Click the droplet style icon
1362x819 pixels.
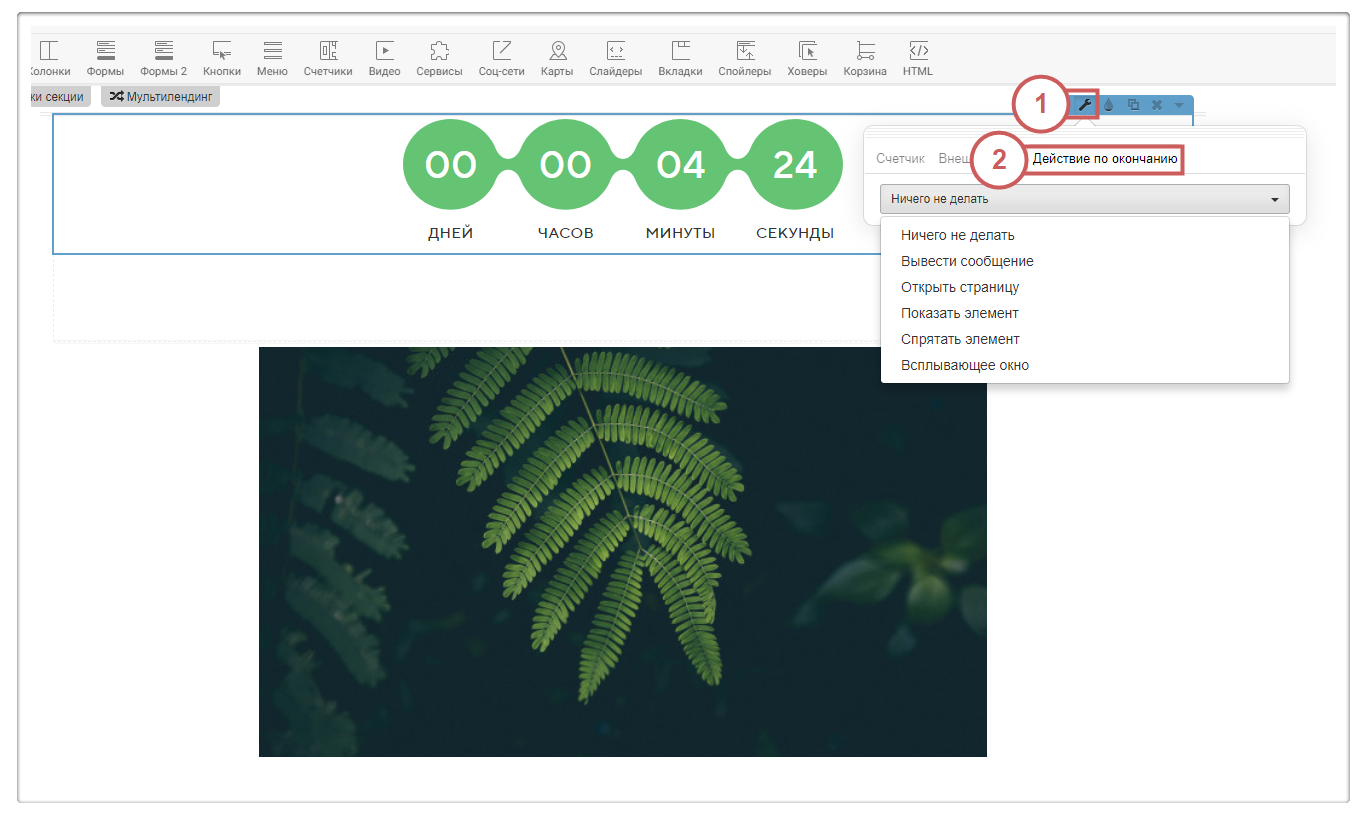tap(1109, 105)
